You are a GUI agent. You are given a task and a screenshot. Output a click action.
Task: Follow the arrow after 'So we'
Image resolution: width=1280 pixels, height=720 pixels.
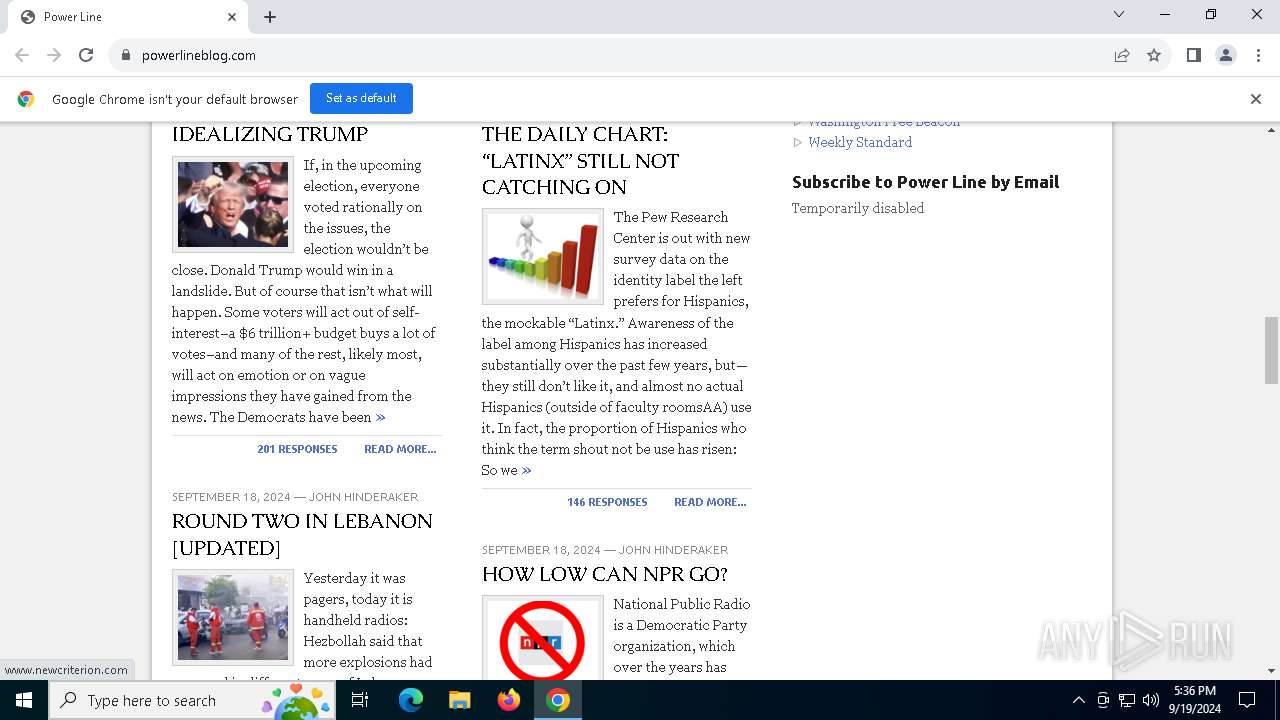(527, 470)
